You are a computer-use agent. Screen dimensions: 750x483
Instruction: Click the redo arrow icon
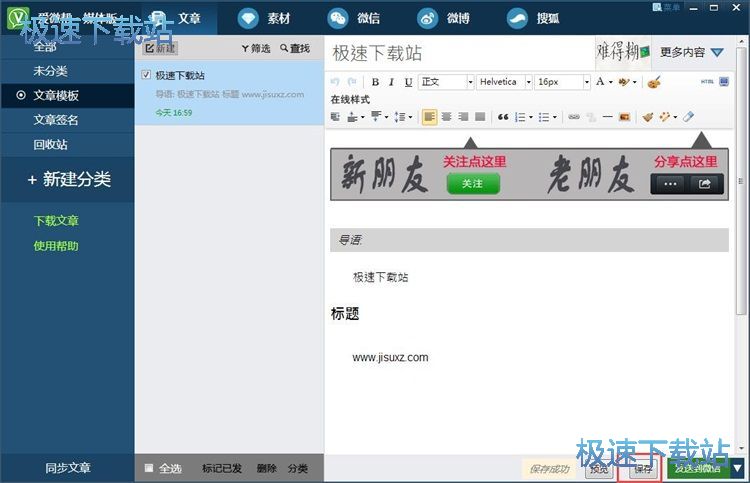click(x=352, y=82)
